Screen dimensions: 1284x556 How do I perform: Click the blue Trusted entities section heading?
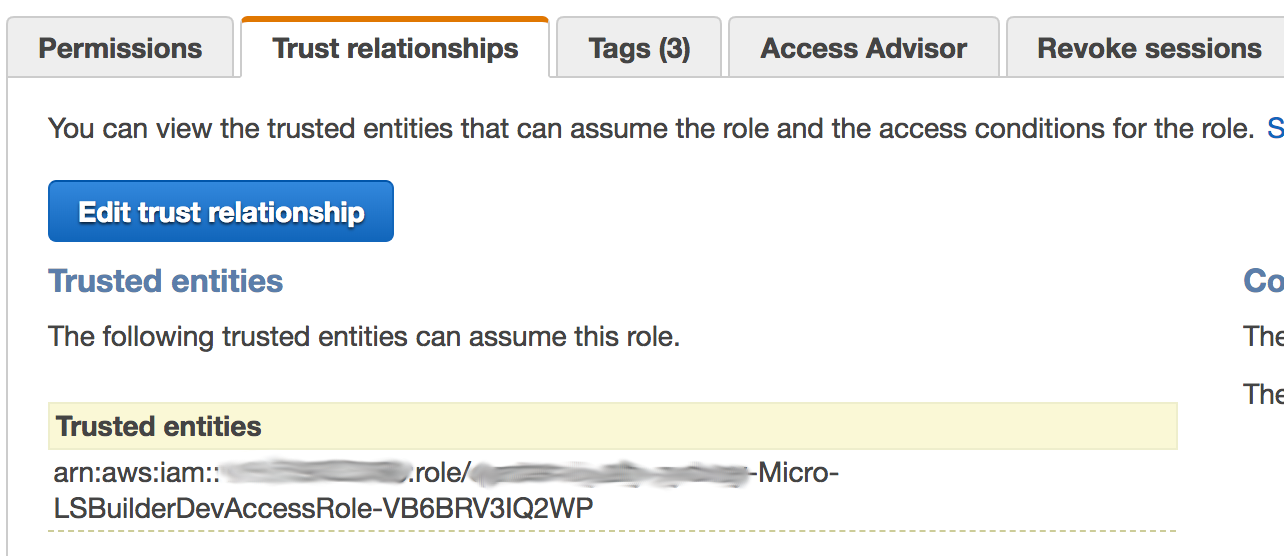166,281
